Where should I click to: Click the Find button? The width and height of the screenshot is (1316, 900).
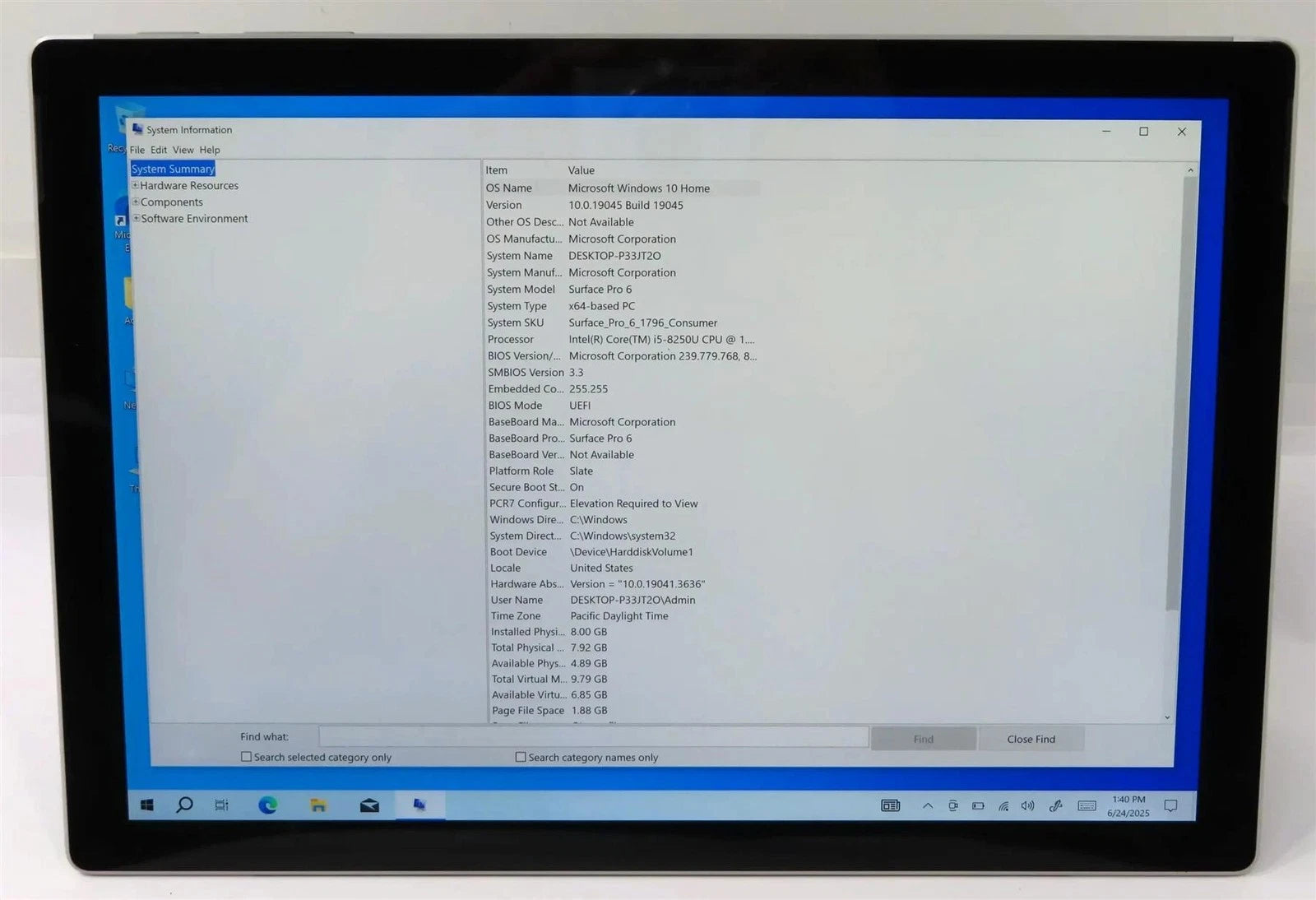click(924, 739)
